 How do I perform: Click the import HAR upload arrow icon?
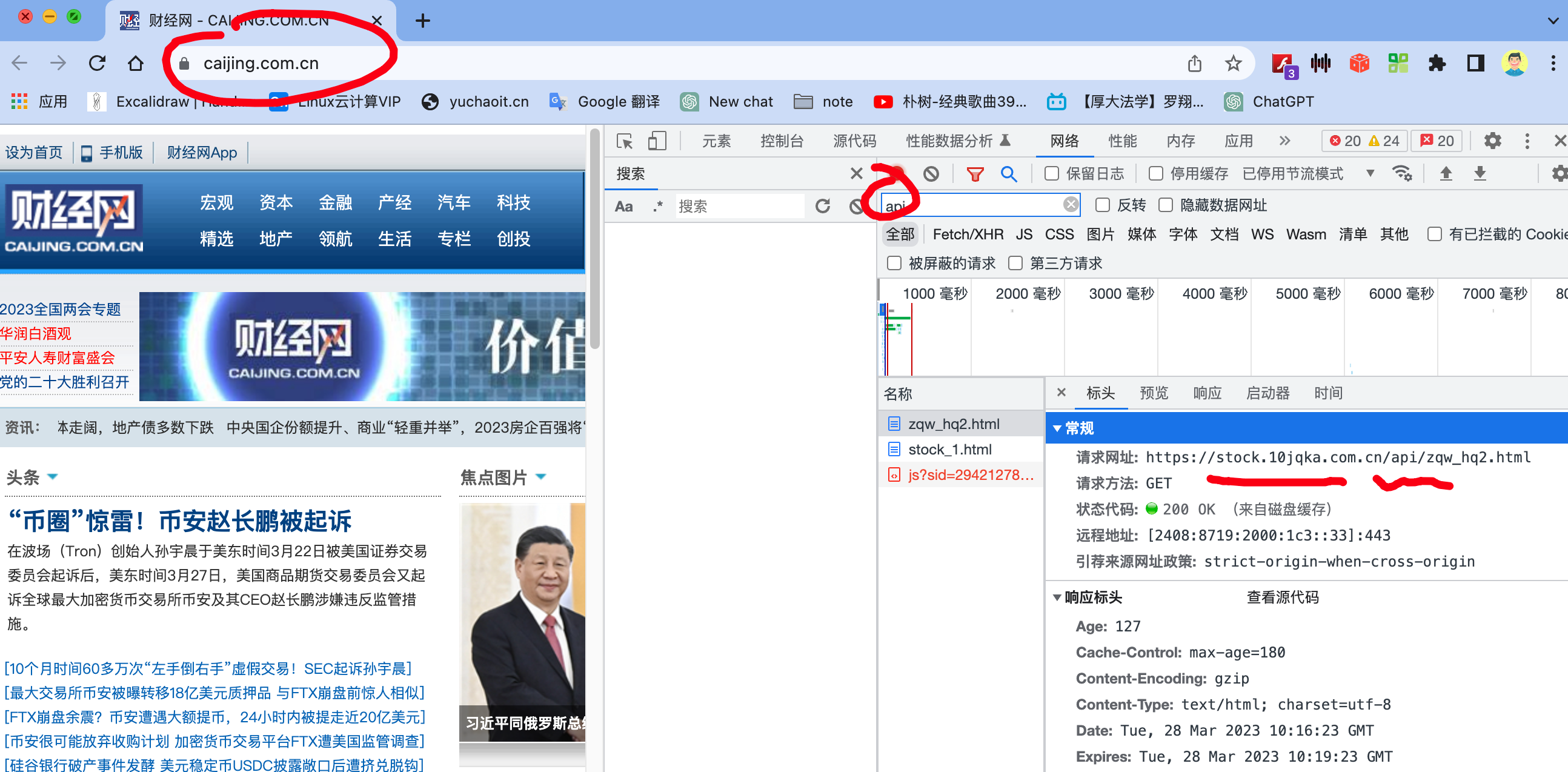pos(1446,174)
